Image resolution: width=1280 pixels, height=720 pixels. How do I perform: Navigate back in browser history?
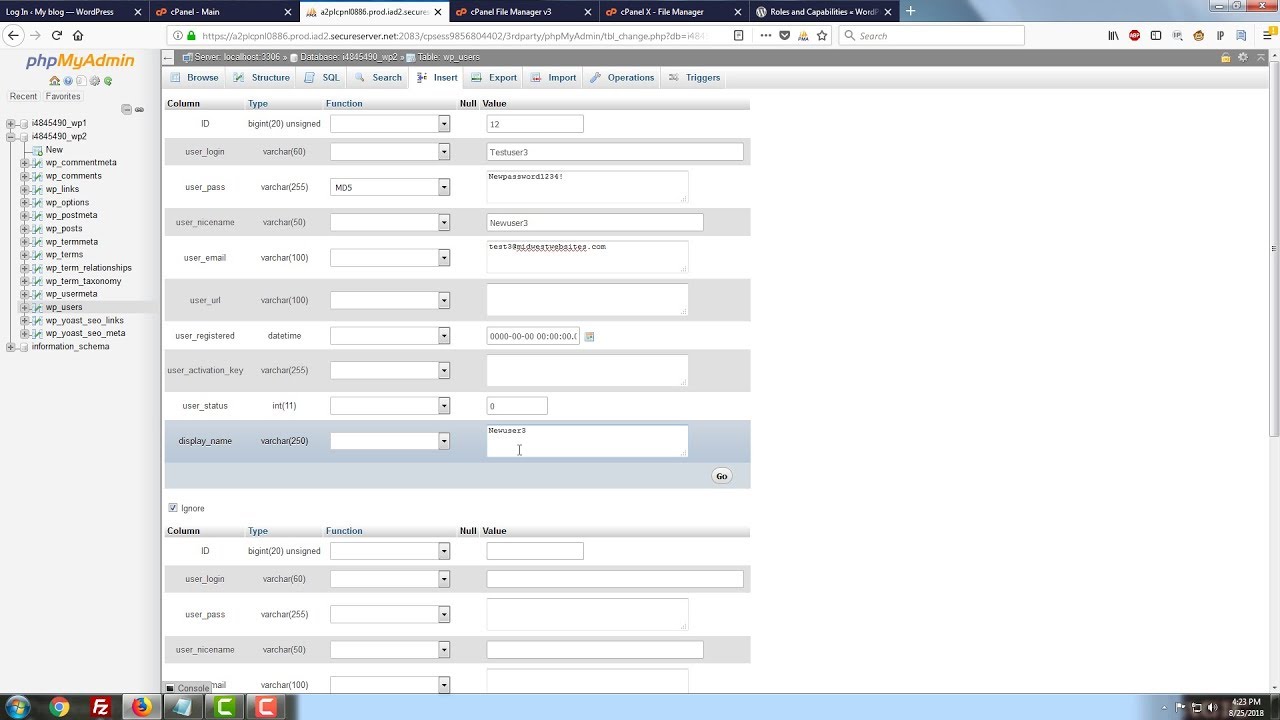(x=13, y=35)
